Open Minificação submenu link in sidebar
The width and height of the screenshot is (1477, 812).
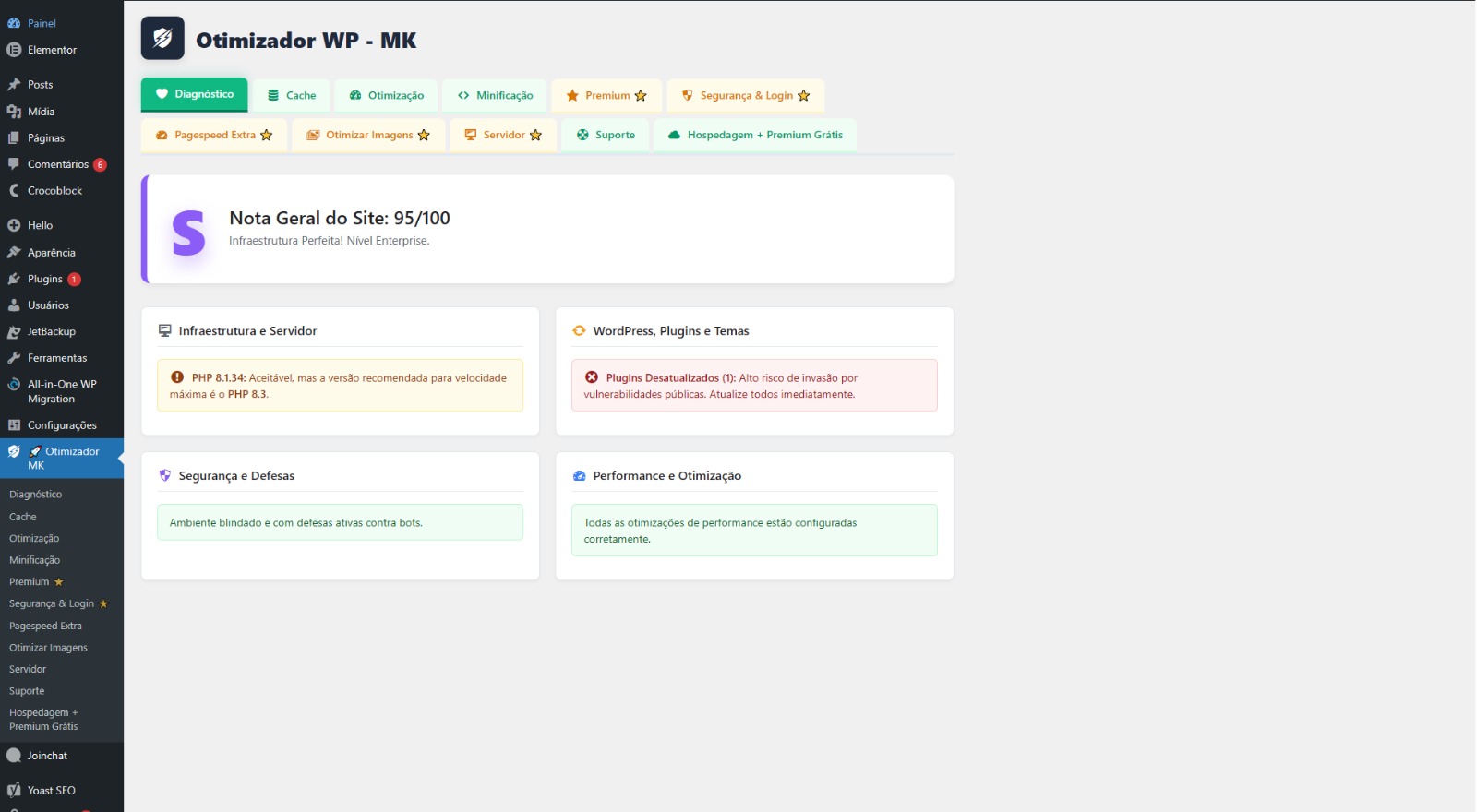coord(35,560)
